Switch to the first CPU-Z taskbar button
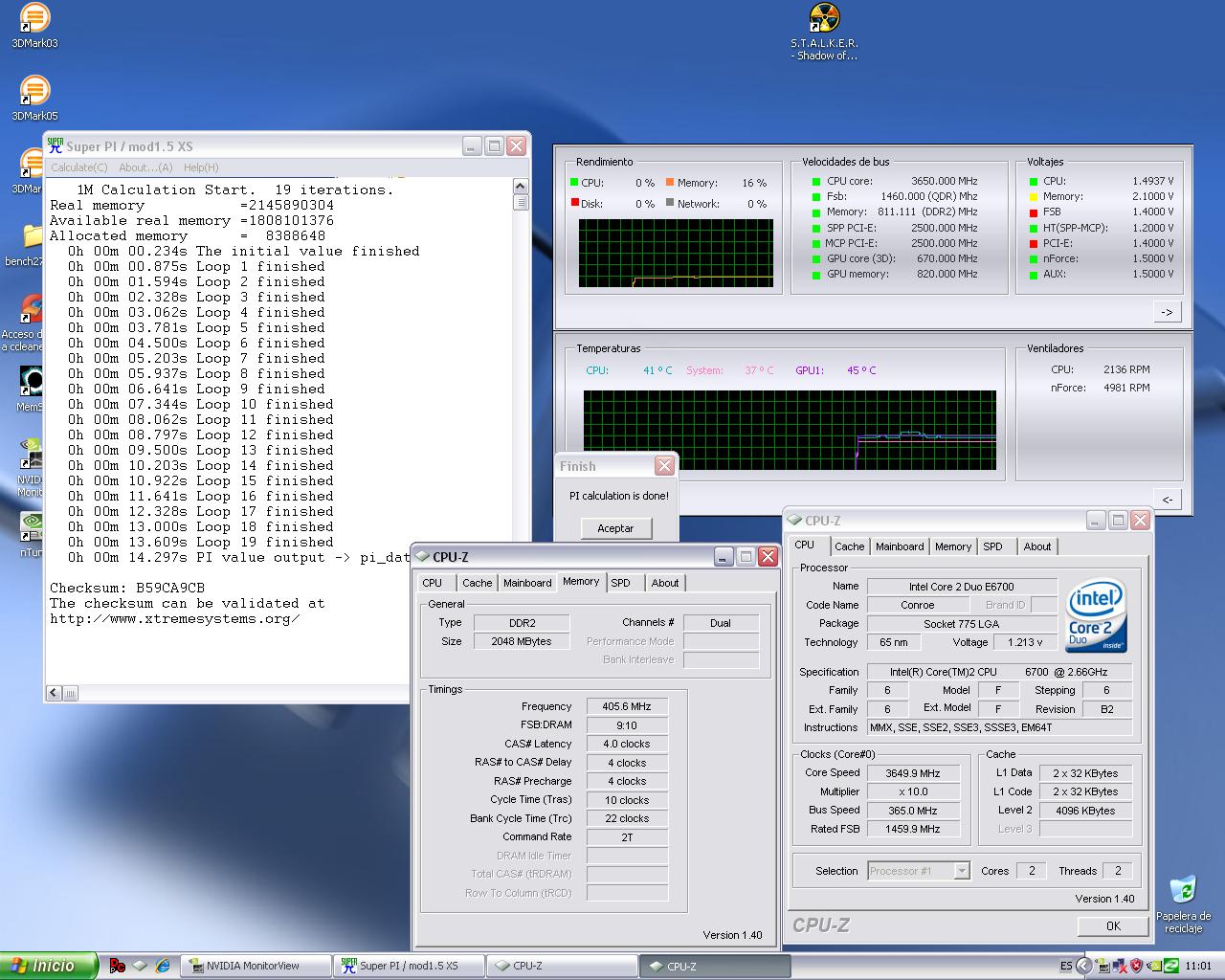Screen dimensions: 1225x980 562,966
